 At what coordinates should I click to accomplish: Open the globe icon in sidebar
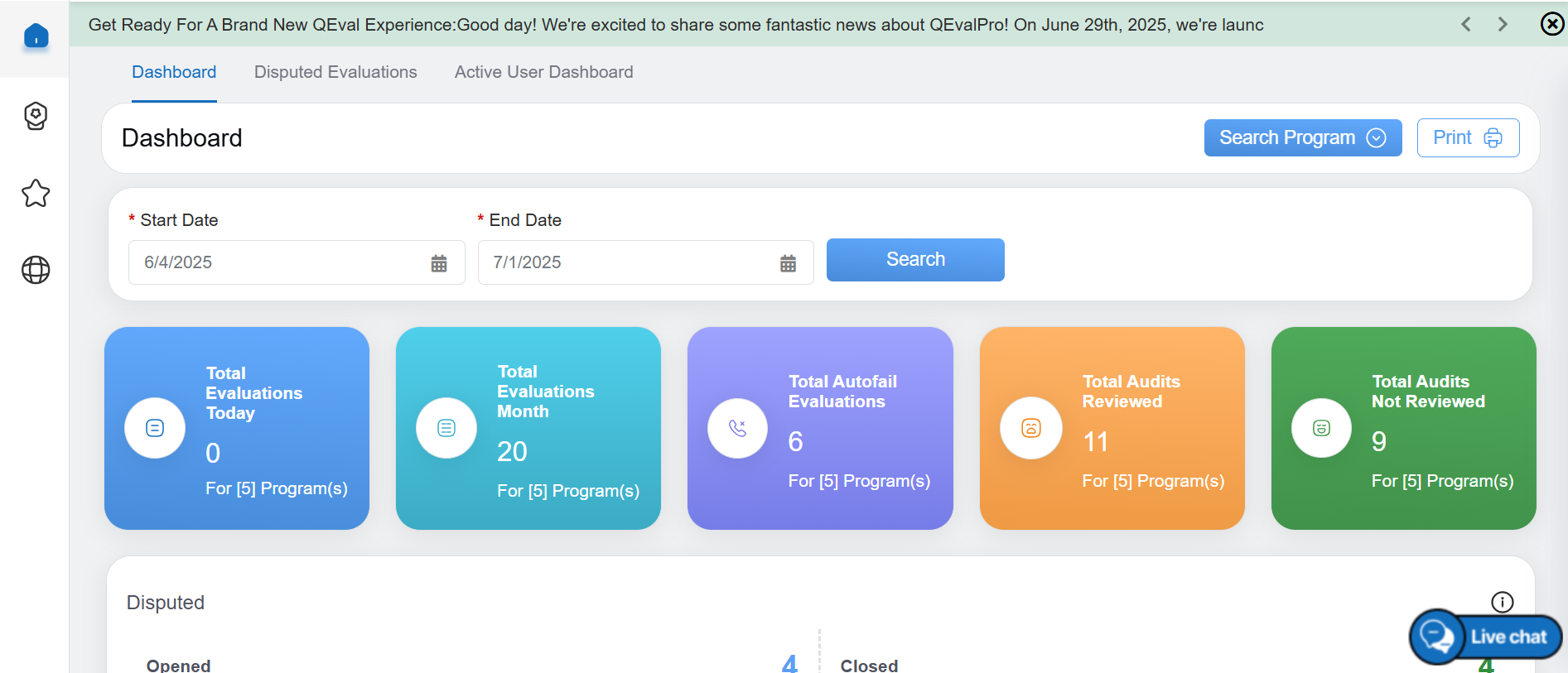coord(36,270)
